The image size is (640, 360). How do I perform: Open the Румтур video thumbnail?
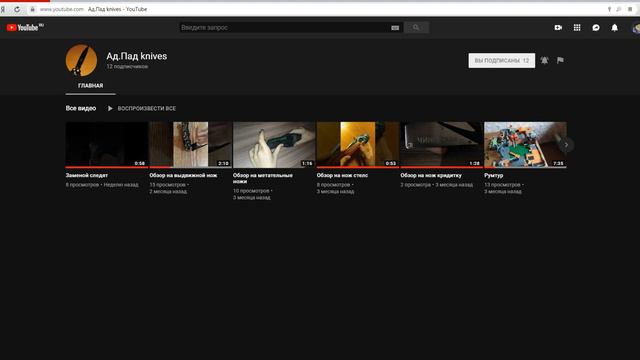pyautogui.click(x=525, y=144)
